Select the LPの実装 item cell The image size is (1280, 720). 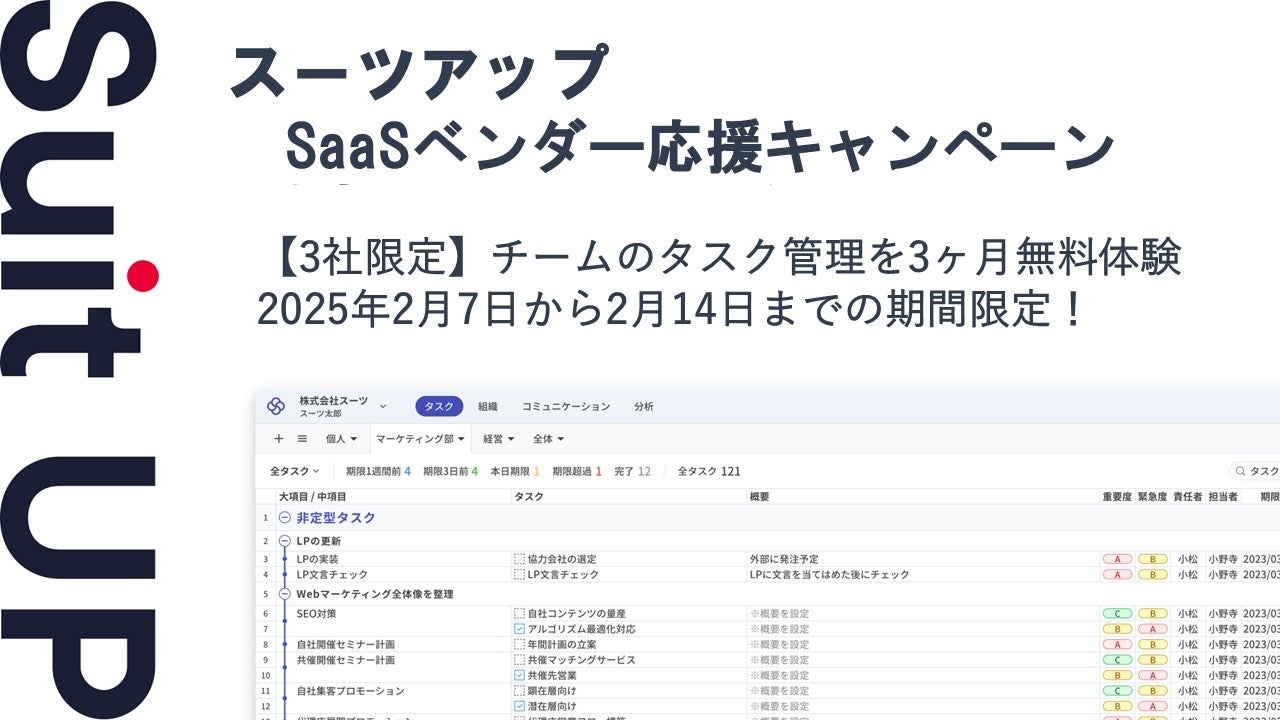(x=317, y=559)
